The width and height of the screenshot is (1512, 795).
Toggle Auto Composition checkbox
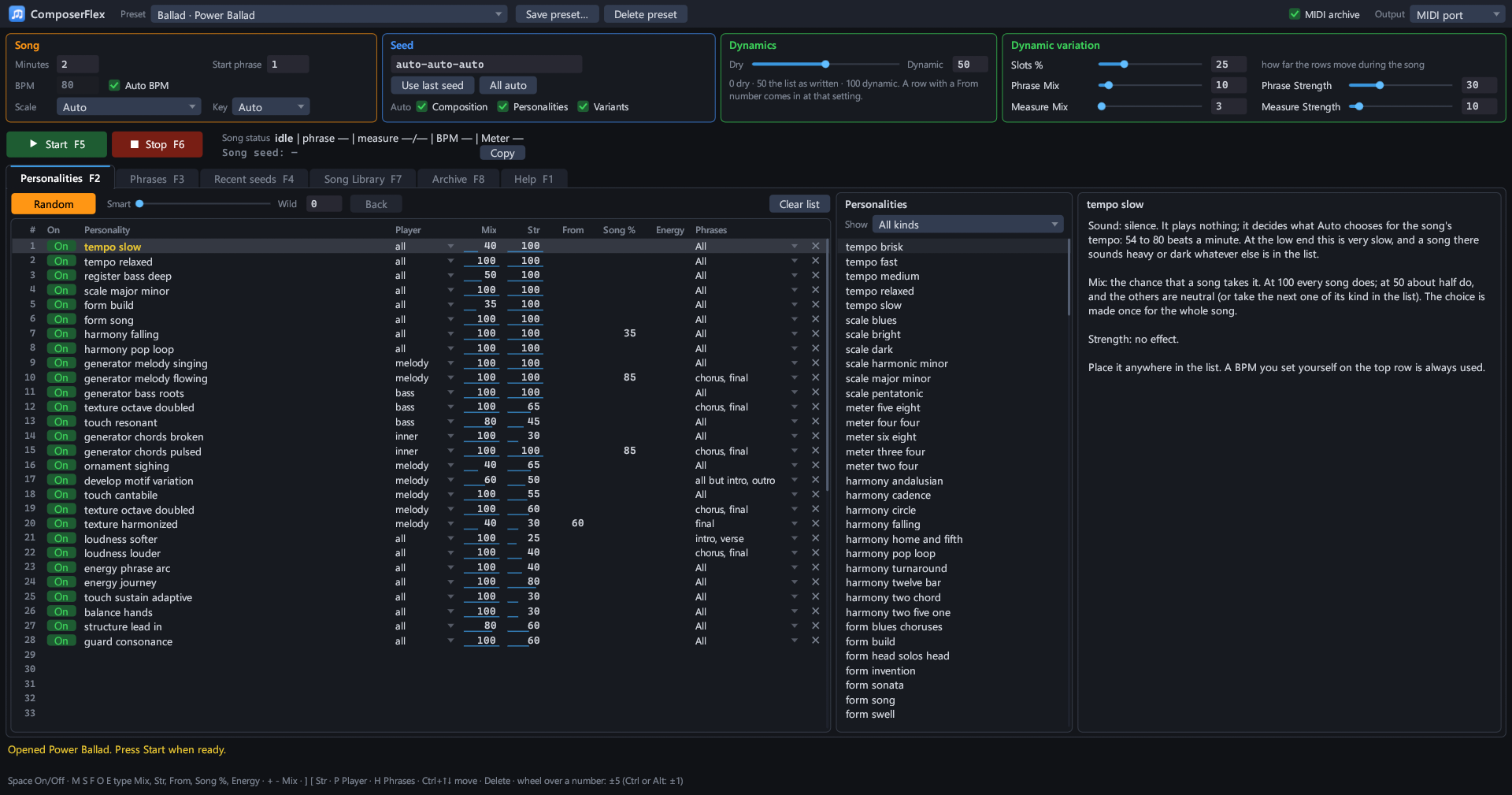tap(422, 106)
